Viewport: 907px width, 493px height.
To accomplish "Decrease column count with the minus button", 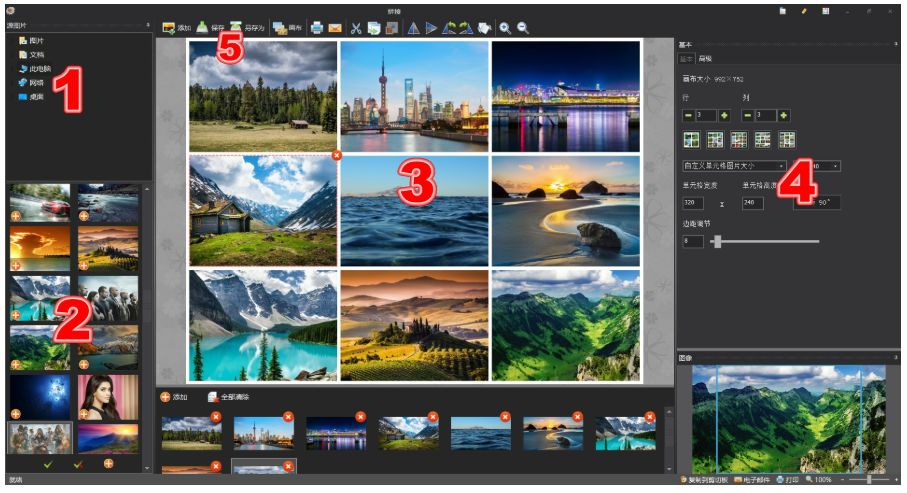I will coord(748,116).
